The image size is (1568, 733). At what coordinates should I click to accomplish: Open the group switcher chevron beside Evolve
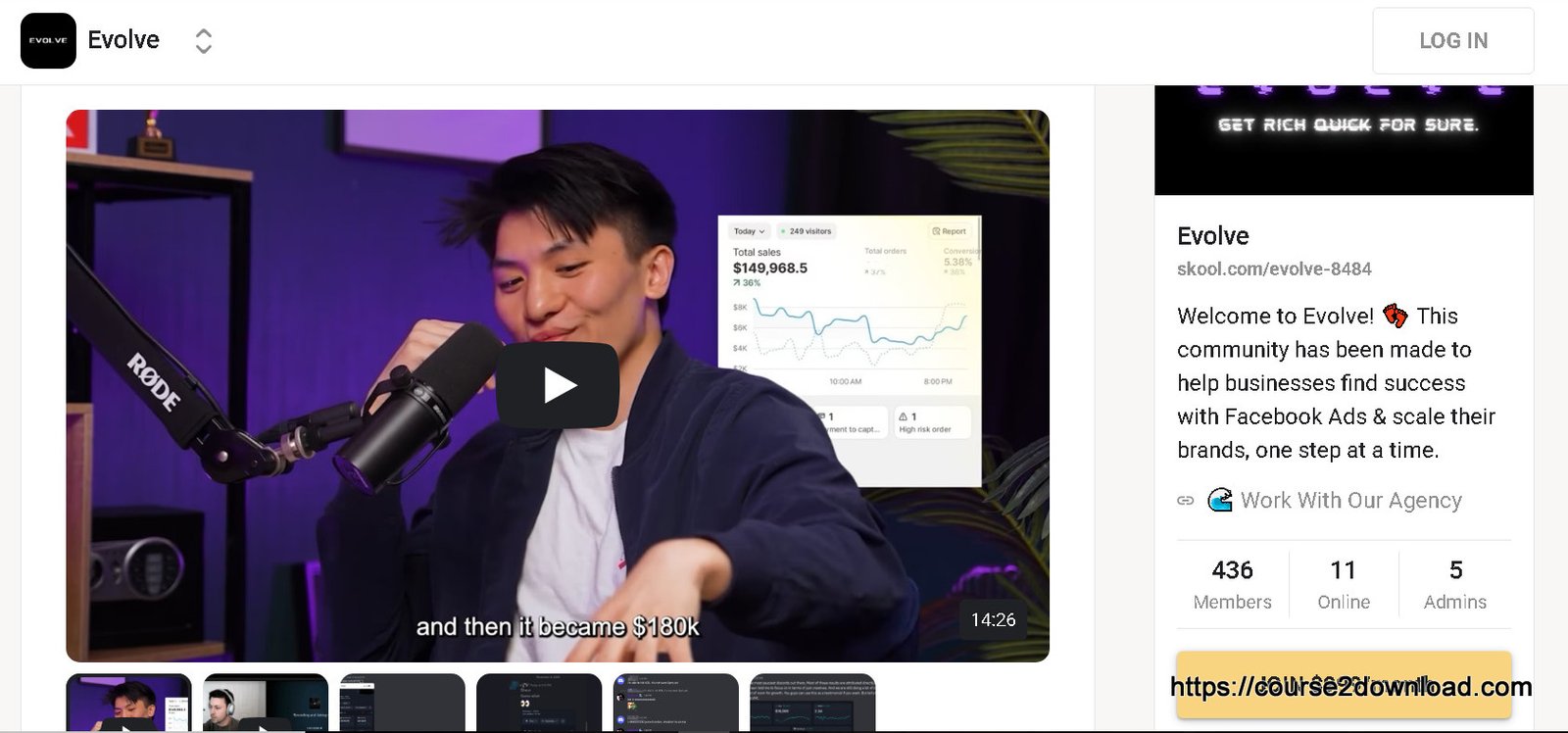pos(203,41)
